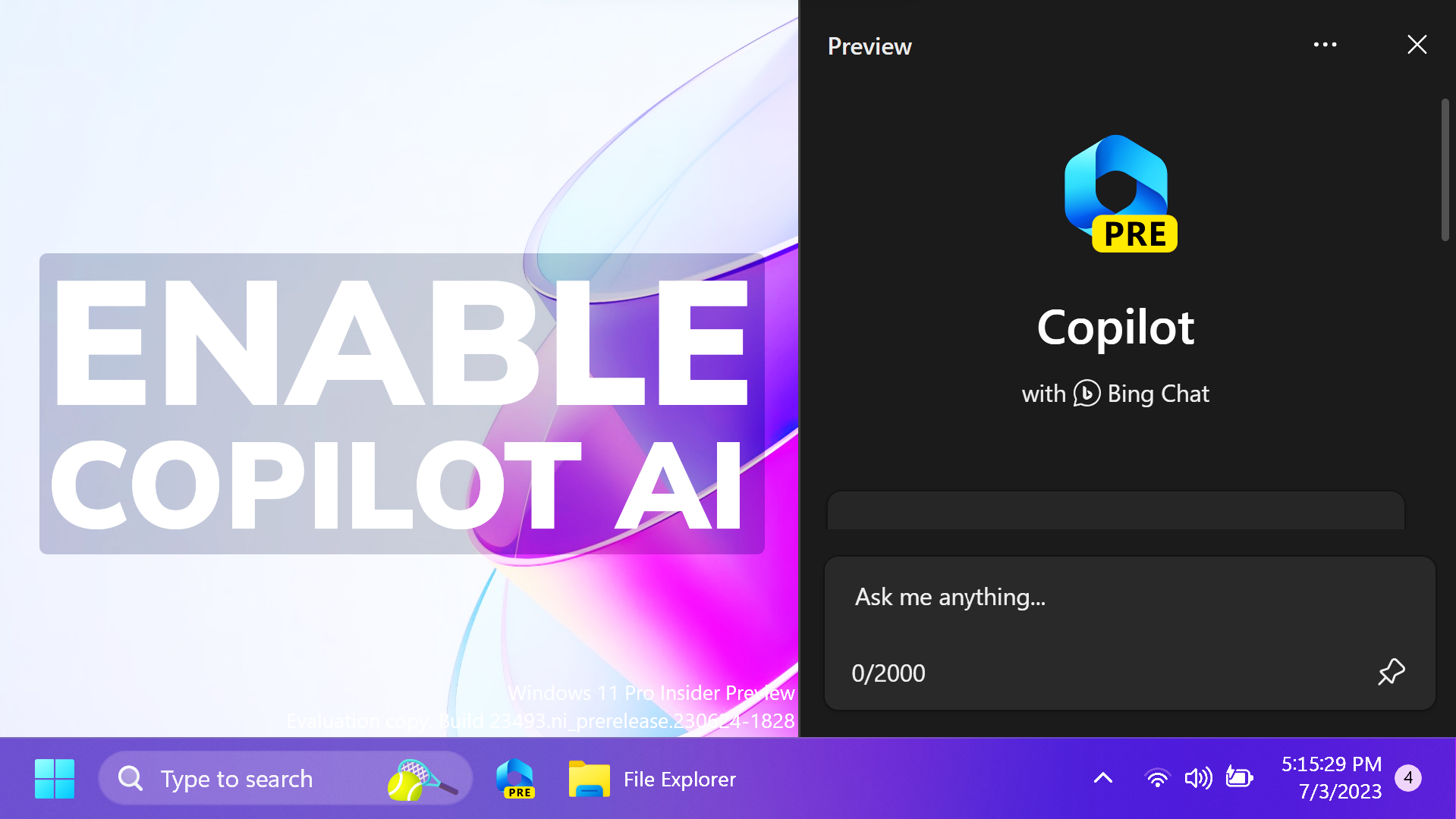The height and width of the screenshot is (819, 1456).
Task: Open the Windows Start menu
Action: (x=55, y=779)
